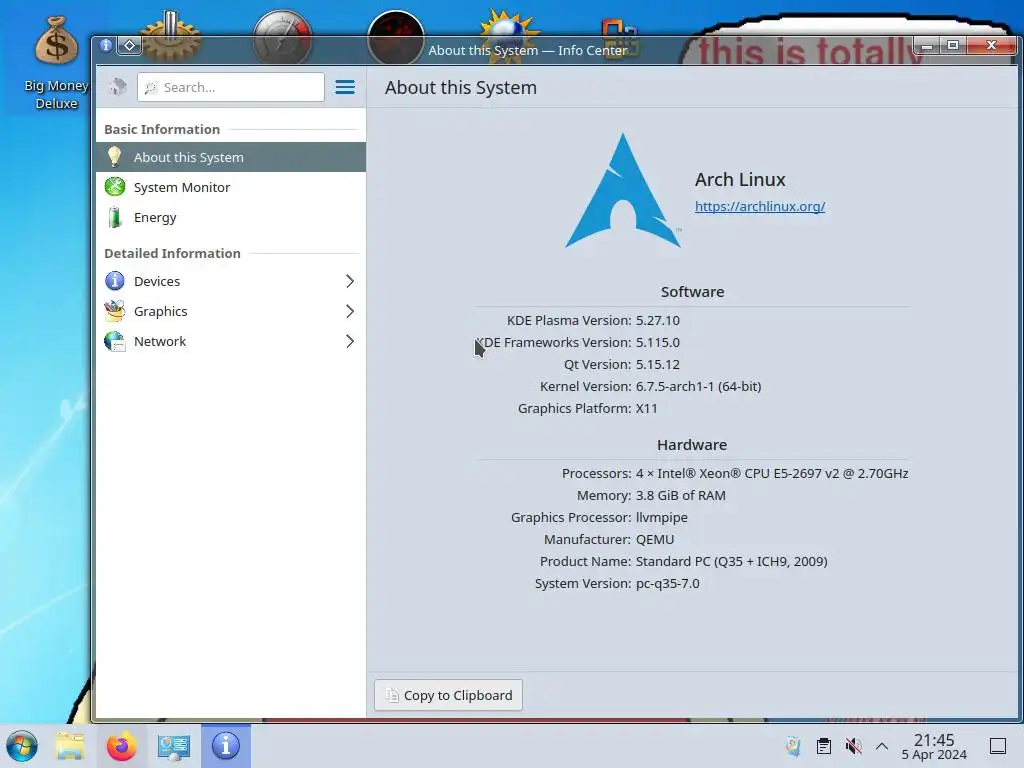Click the blue info icon next to Devices
Viewport: 1024px width, 768px height.
[x=115, y=281]
